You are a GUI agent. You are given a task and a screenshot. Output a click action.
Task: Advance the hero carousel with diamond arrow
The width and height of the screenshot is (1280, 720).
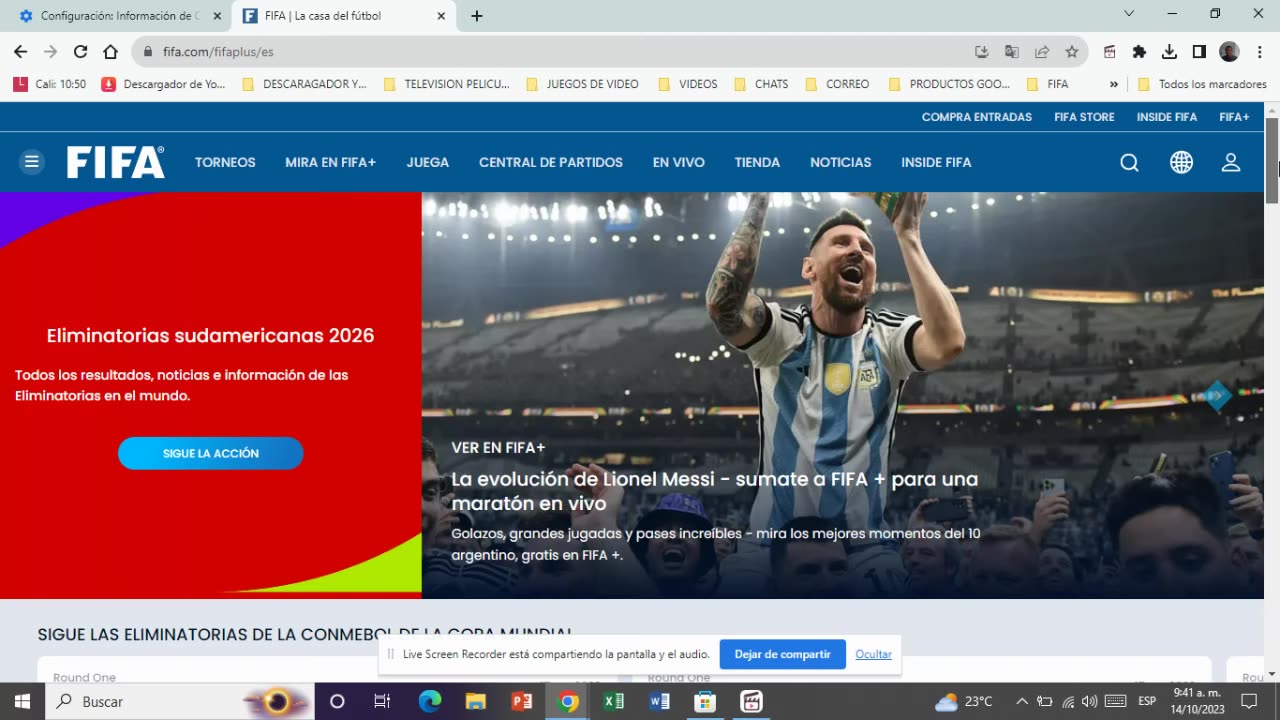(x=1216, y=396)
